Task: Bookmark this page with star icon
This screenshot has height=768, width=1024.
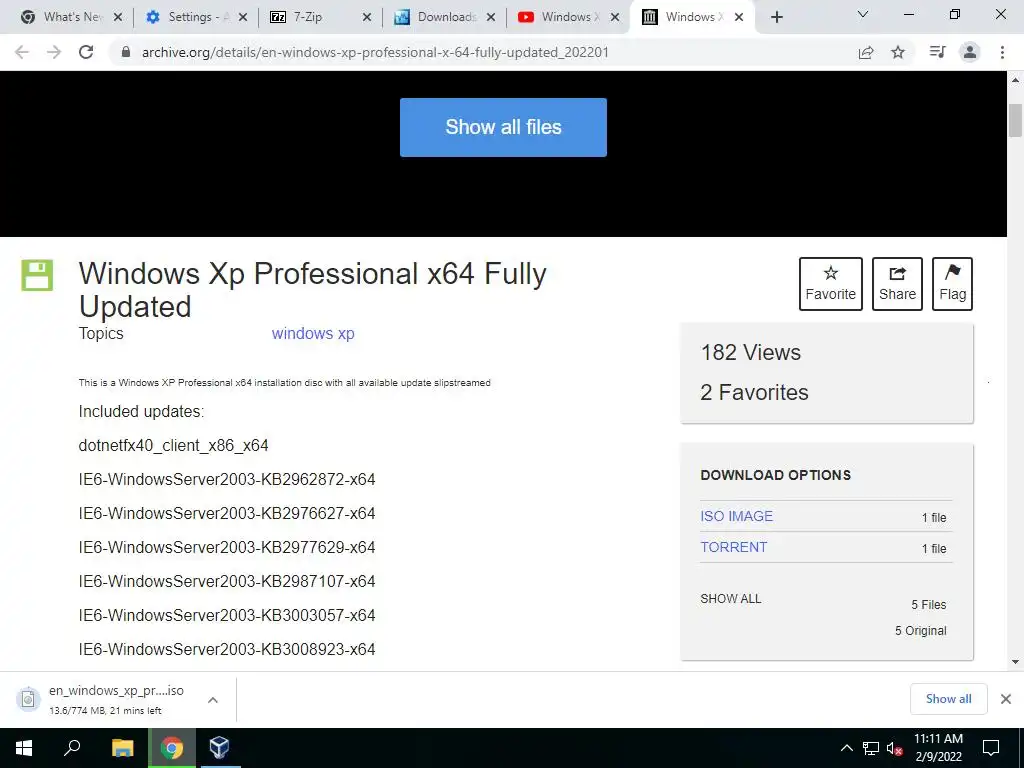Action: tap(898, 52)
